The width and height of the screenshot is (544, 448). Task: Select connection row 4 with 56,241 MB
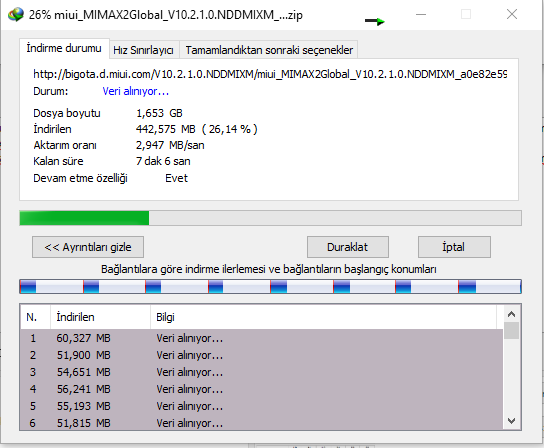click(261, 389)
